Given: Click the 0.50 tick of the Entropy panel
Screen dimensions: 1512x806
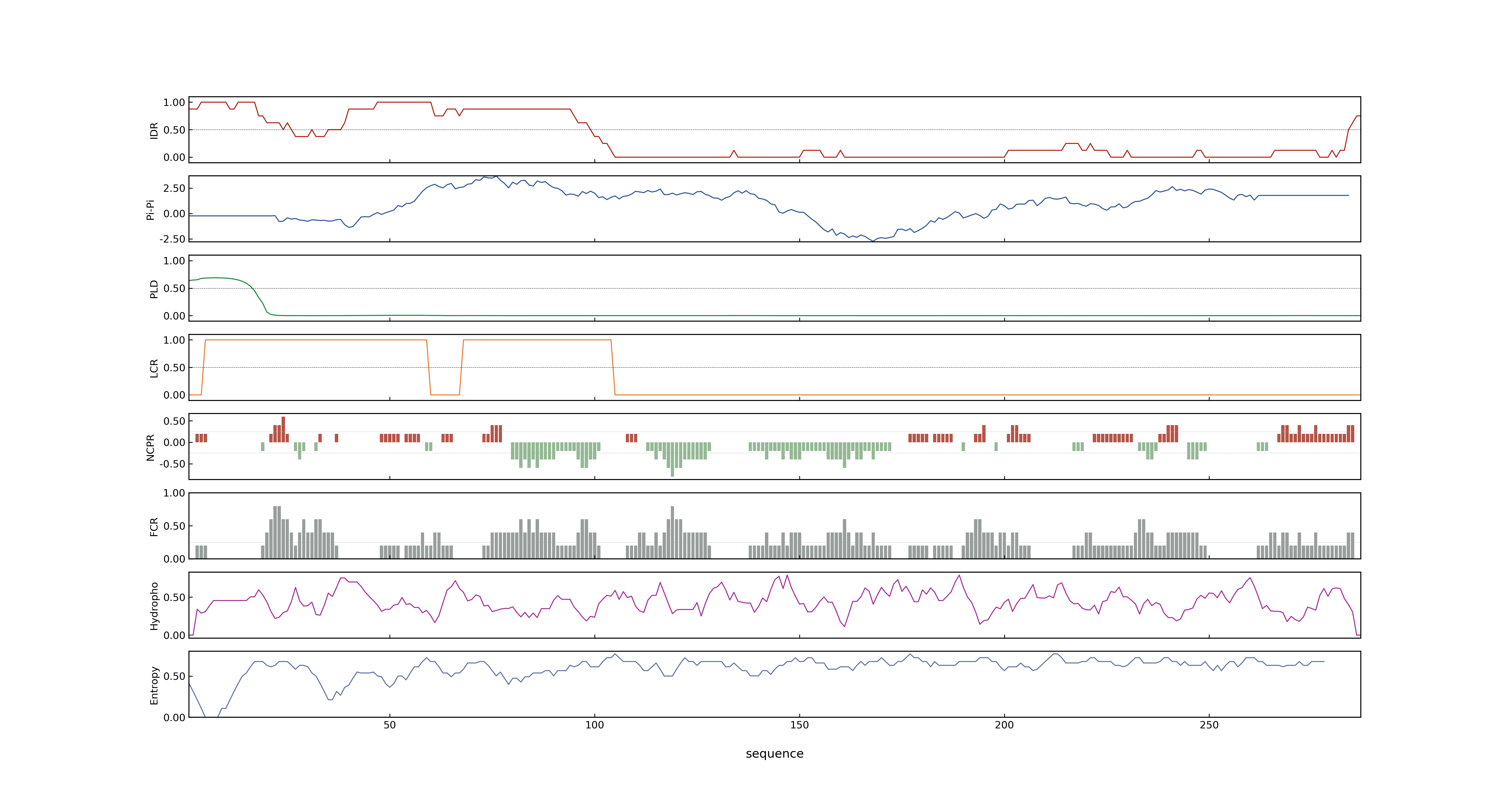Looking at the screenshot, I should [174, 676].
